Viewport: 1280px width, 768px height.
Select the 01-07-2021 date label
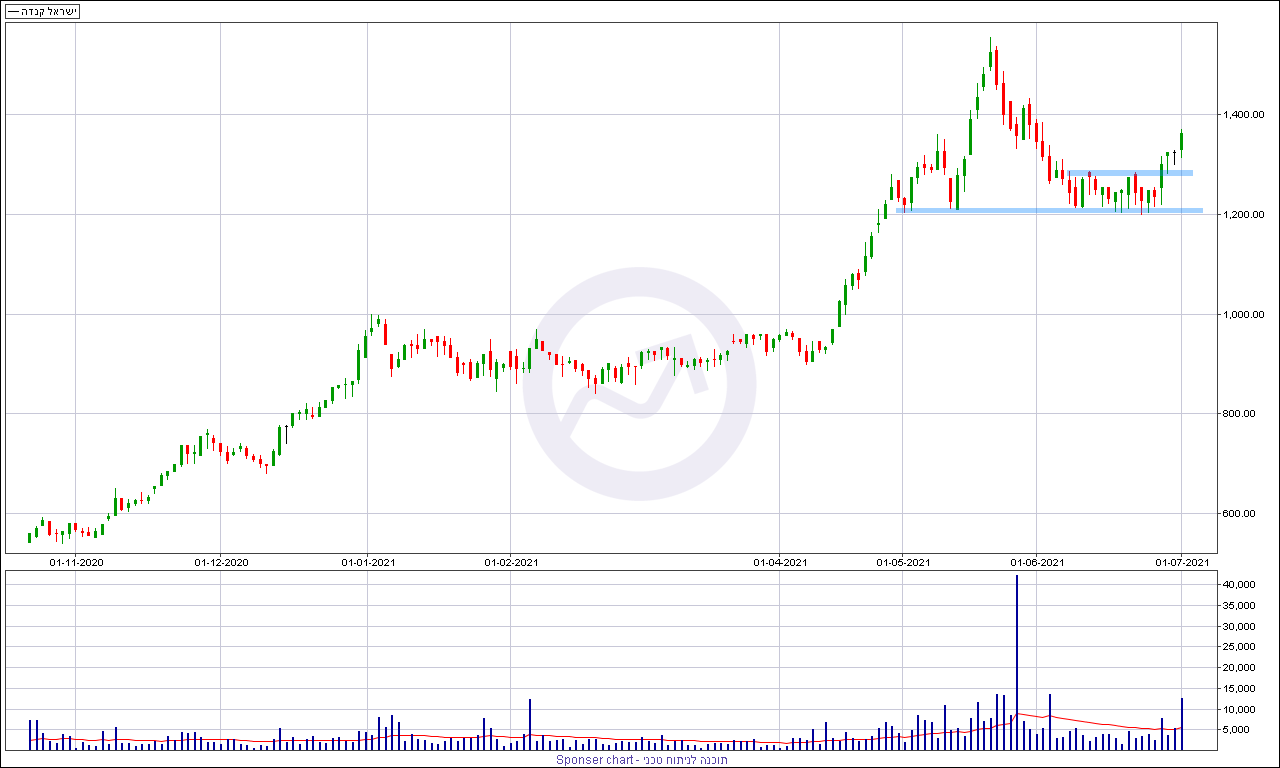[1183, 562]
